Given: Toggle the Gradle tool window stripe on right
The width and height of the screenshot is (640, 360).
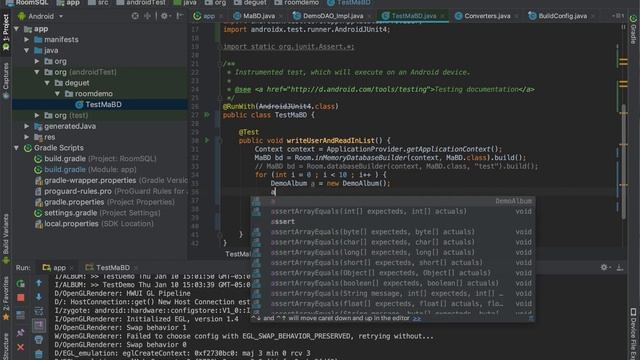Looking at the screenshot, I should click(633, 29).
